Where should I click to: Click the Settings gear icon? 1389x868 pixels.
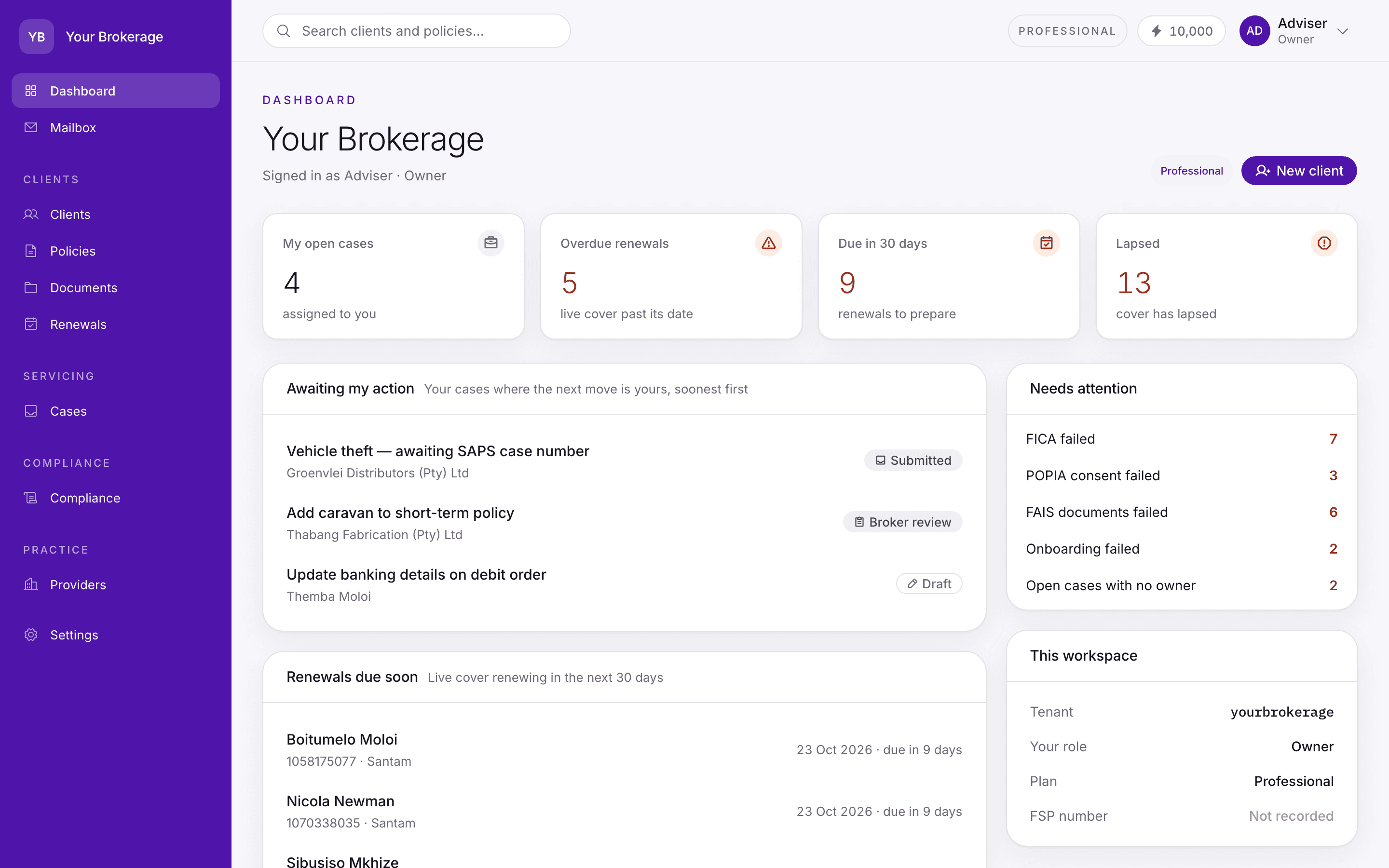tap(31, 635)
